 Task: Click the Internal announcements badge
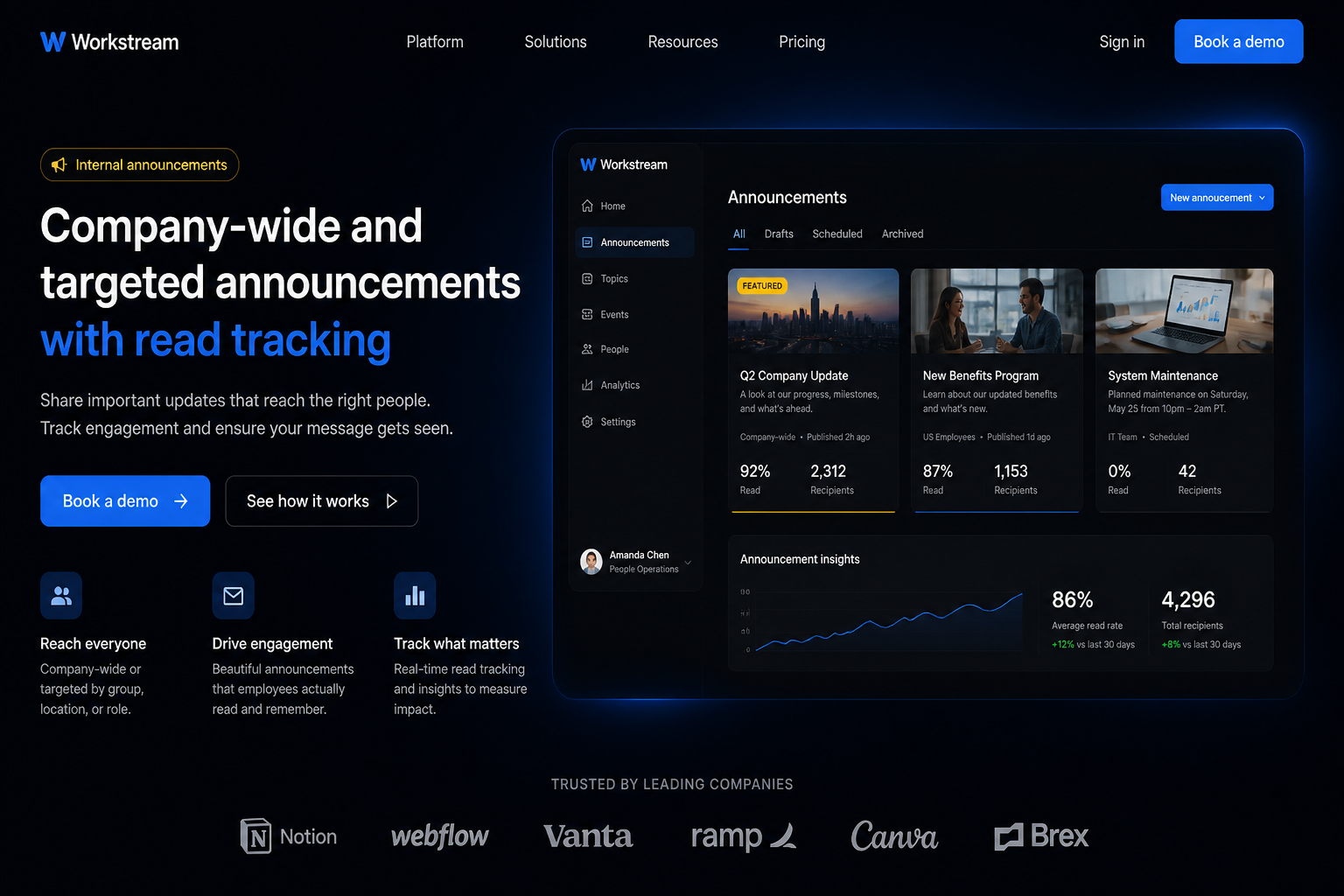pyautogui.click(x=139, y=164)
